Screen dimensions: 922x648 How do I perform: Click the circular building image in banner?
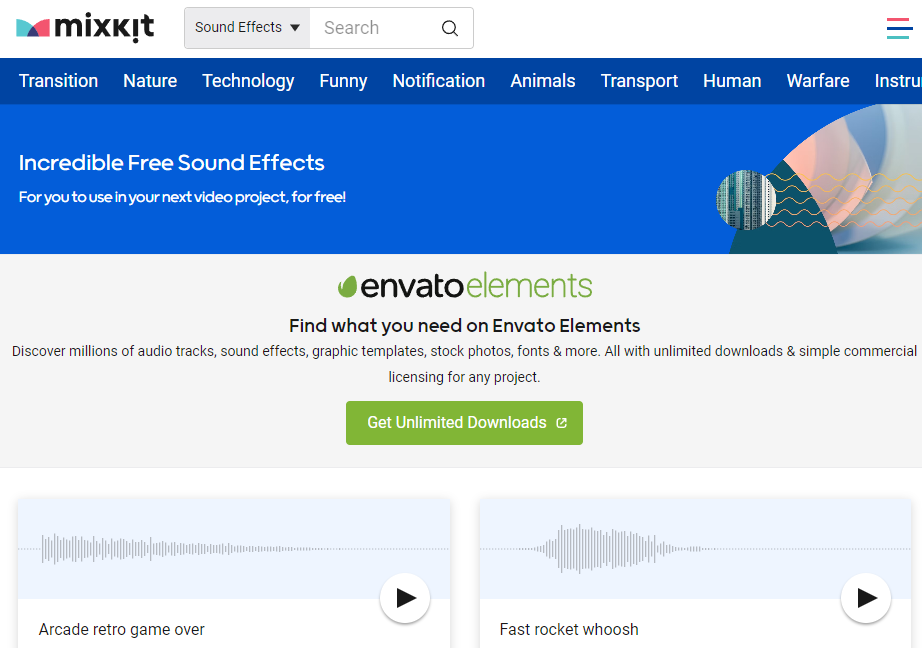point(746,200)
